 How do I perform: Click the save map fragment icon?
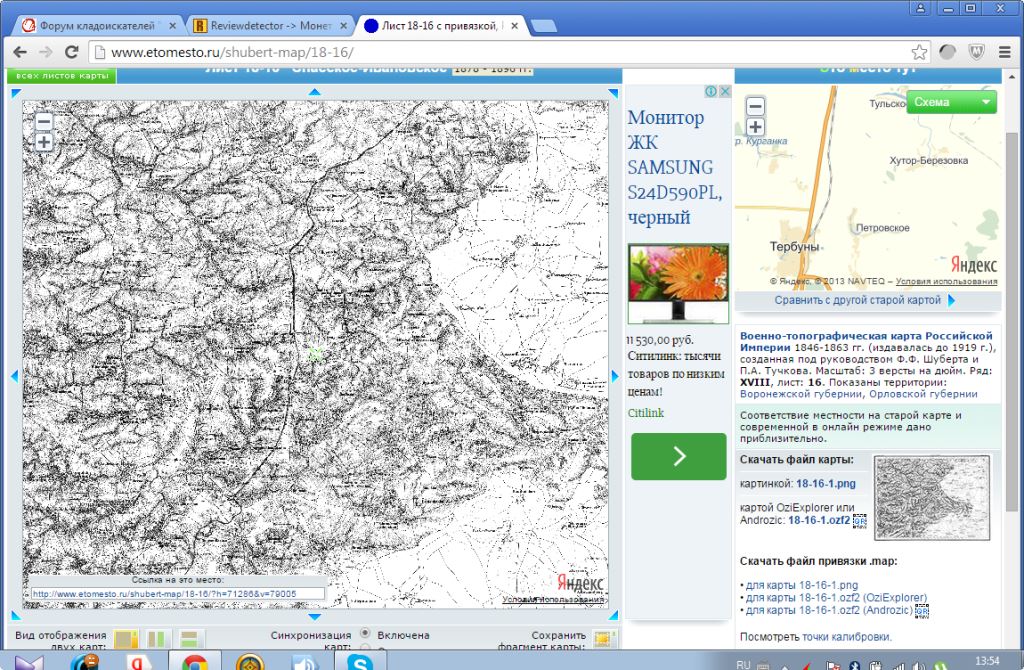[x=603, y=639]
